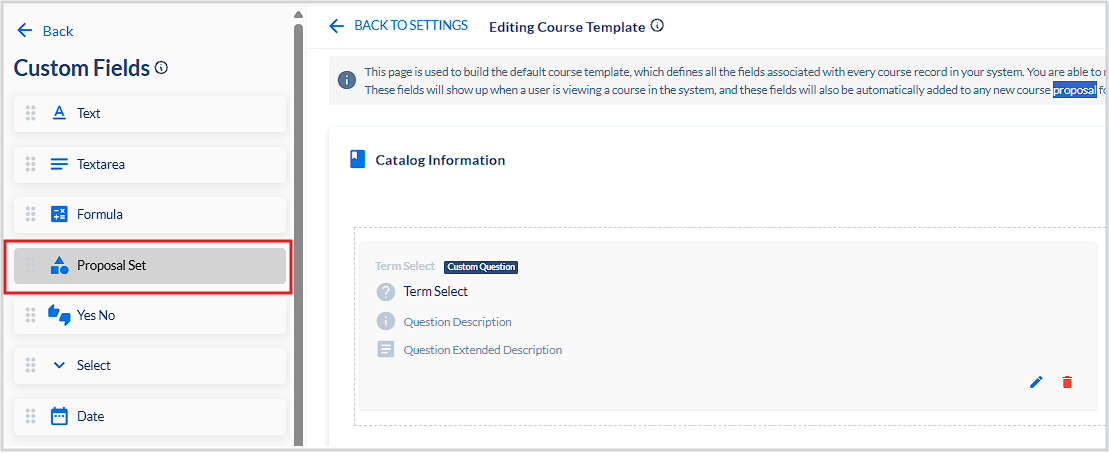Click the Custom Question badge
The image size is (1109, 453).
coord(481,267)
